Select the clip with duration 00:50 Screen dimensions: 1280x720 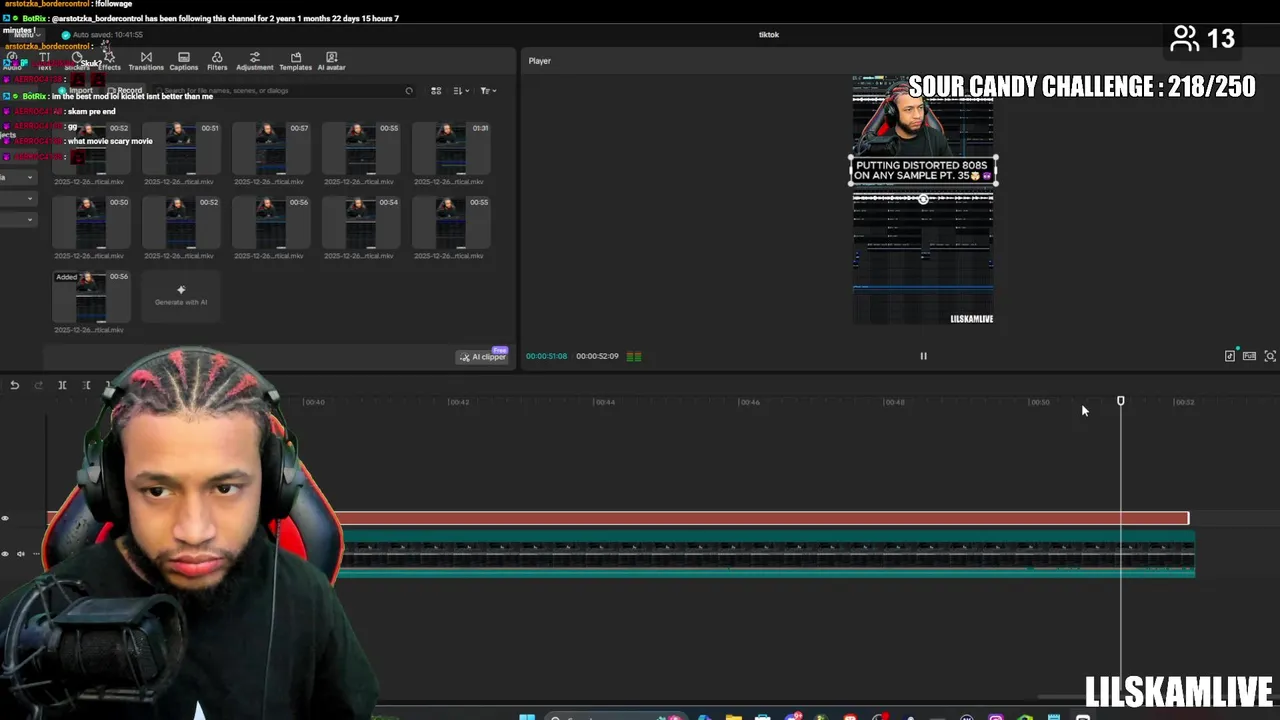[x=91, y=222]
